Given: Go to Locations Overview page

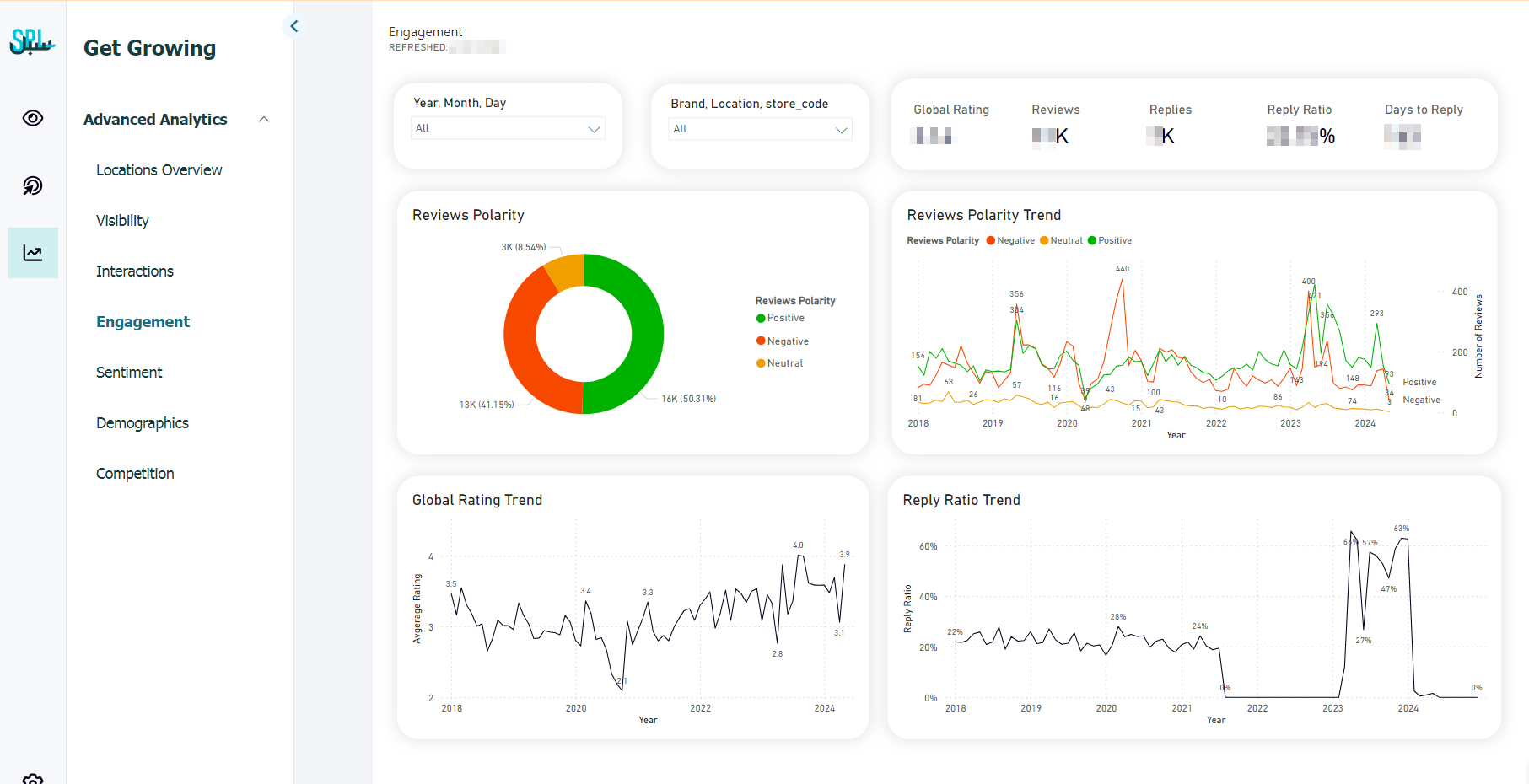Looking at the screenshot, I should click(159, 170).
